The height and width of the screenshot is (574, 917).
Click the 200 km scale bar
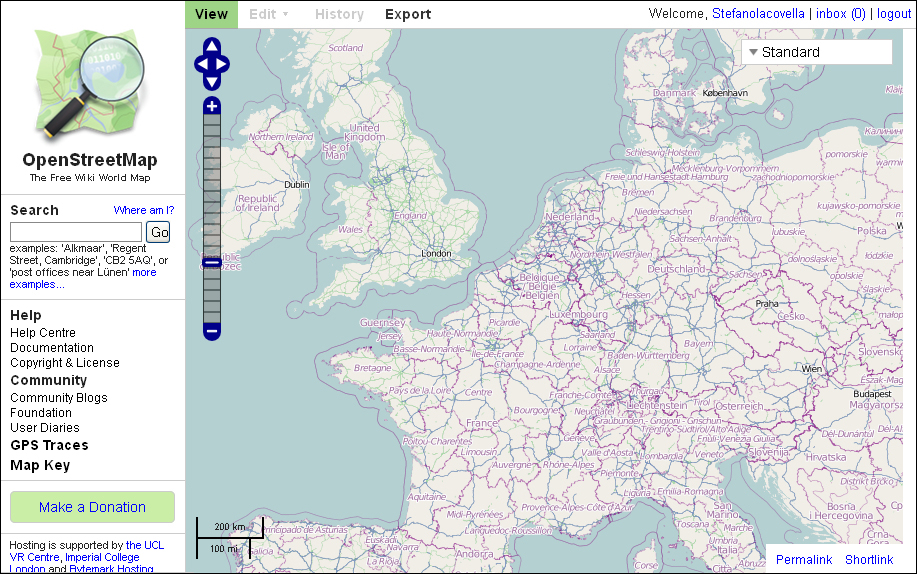230,527
